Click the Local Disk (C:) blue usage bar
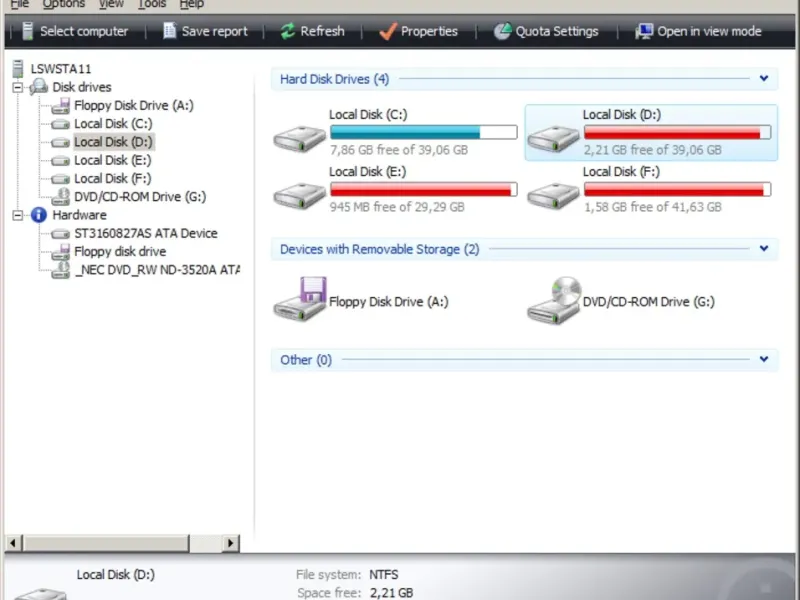This screenshot has height=600, width=800. pyautogui.click(x=423, y=132)
